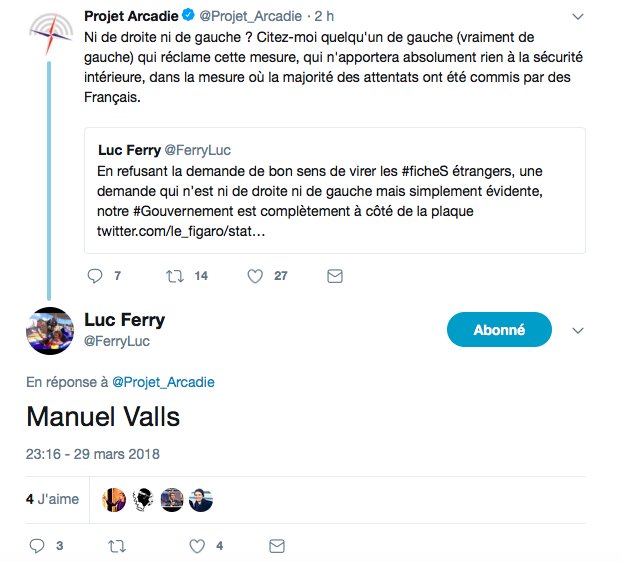Open Luc Ferry's profile picture
Image resolution: width=622 pixels, height=562 pixels.
tap(48, 332)
